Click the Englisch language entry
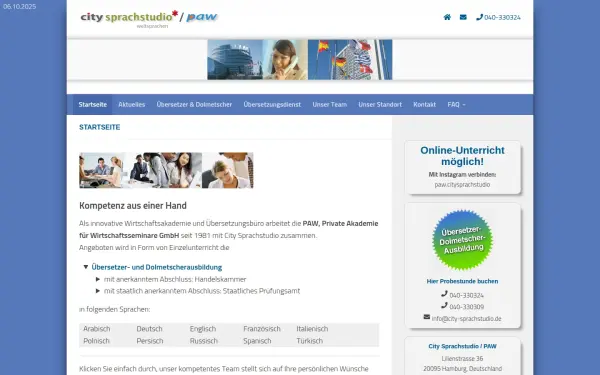This screenshot has height=375, width=600. coord(203,329)
